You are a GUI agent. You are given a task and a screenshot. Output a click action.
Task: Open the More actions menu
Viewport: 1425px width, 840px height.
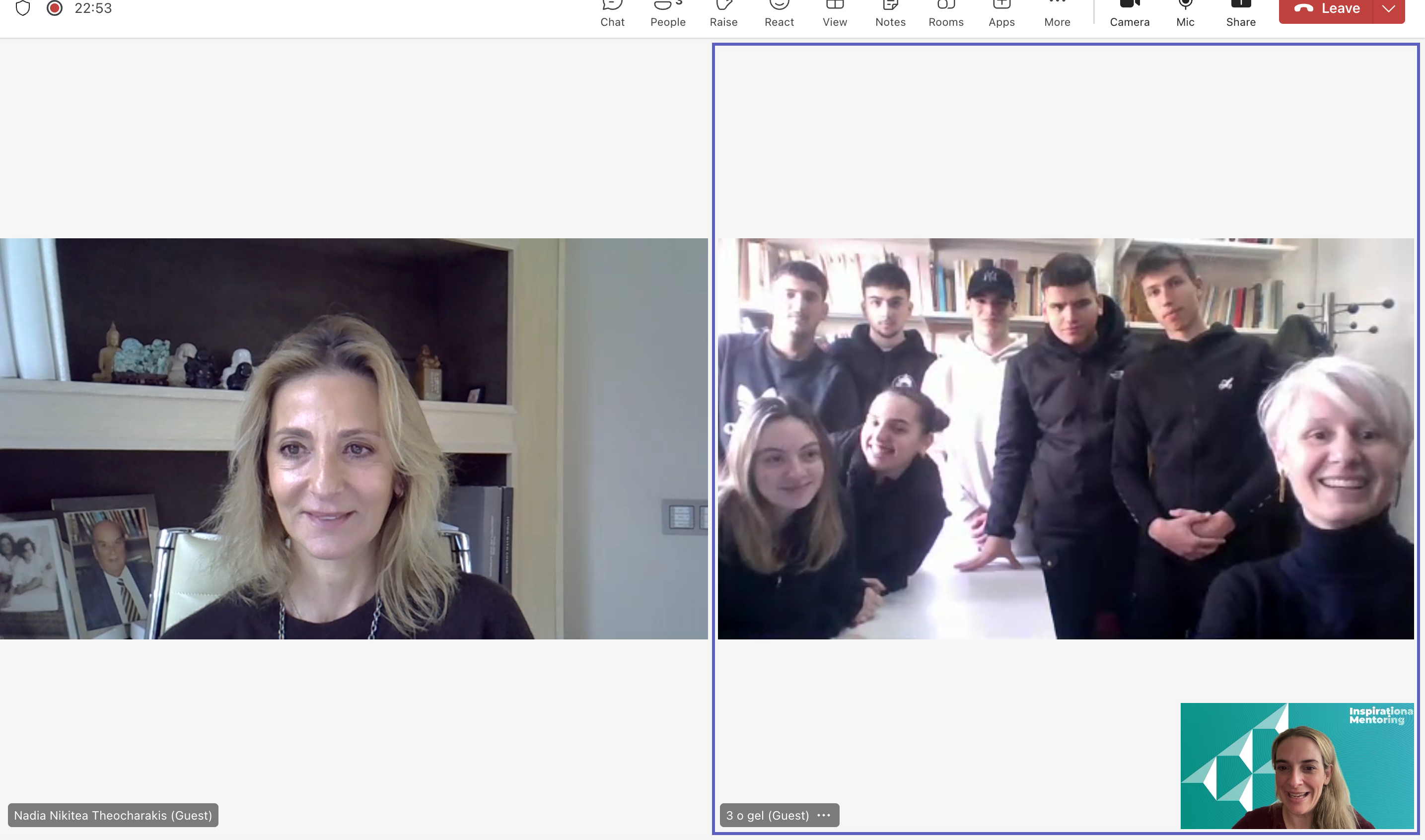1057,12
